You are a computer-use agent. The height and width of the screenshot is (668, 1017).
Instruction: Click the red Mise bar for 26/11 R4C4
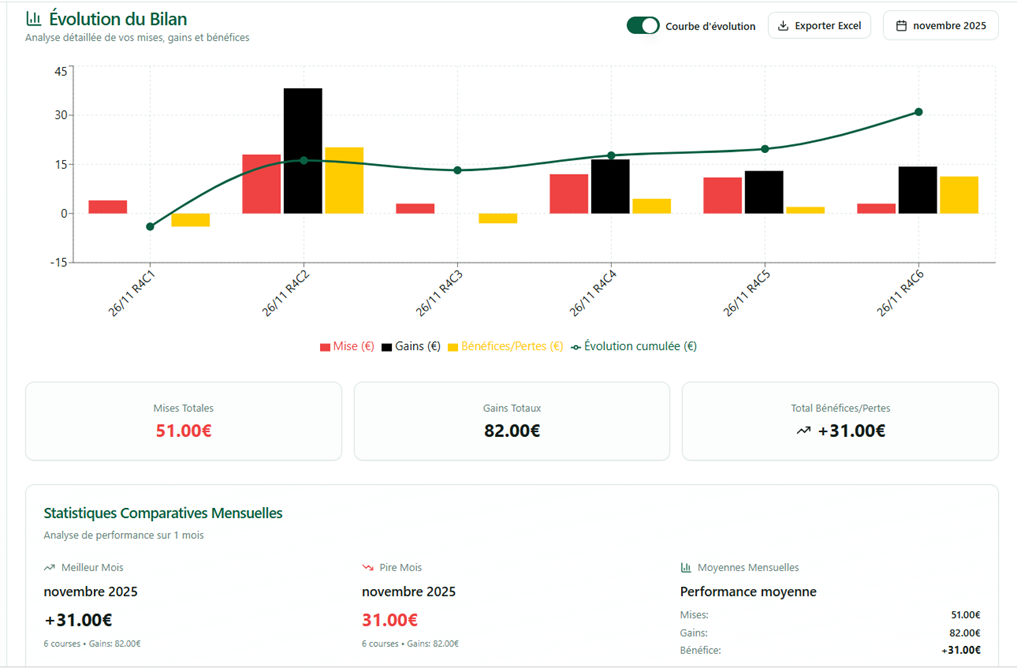(x=569, y=193)
